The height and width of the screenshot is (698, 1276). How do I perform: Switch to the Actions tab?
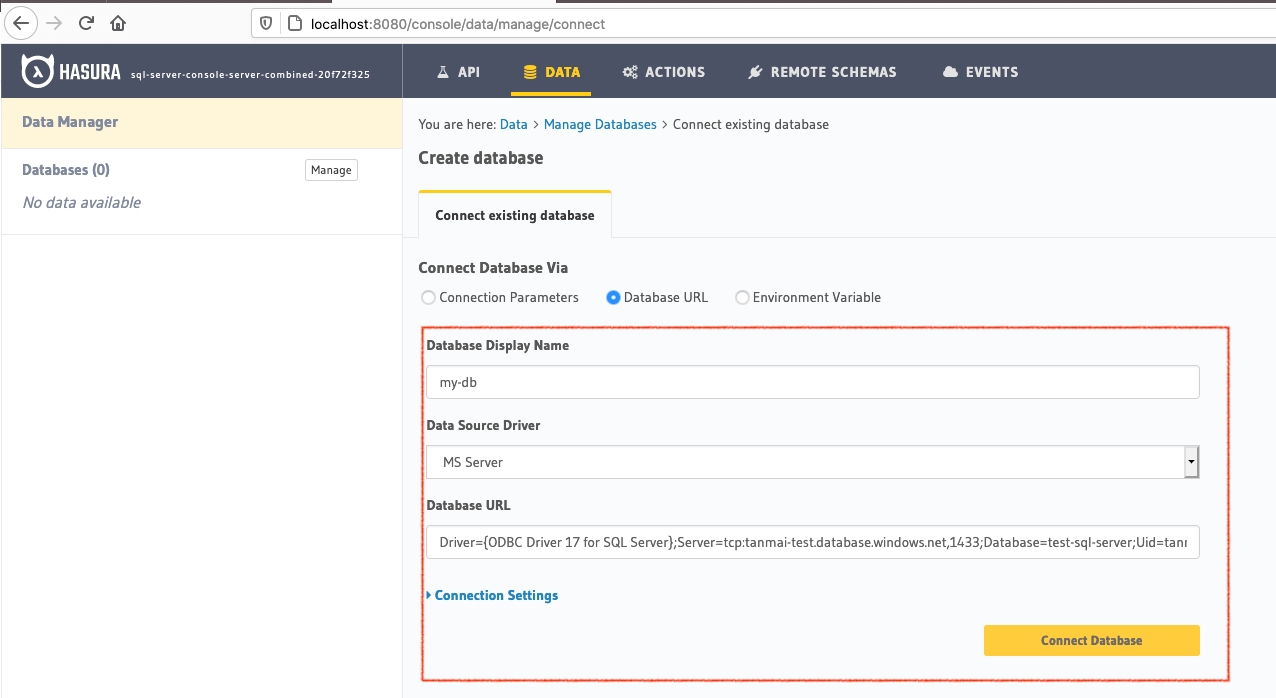663,72
